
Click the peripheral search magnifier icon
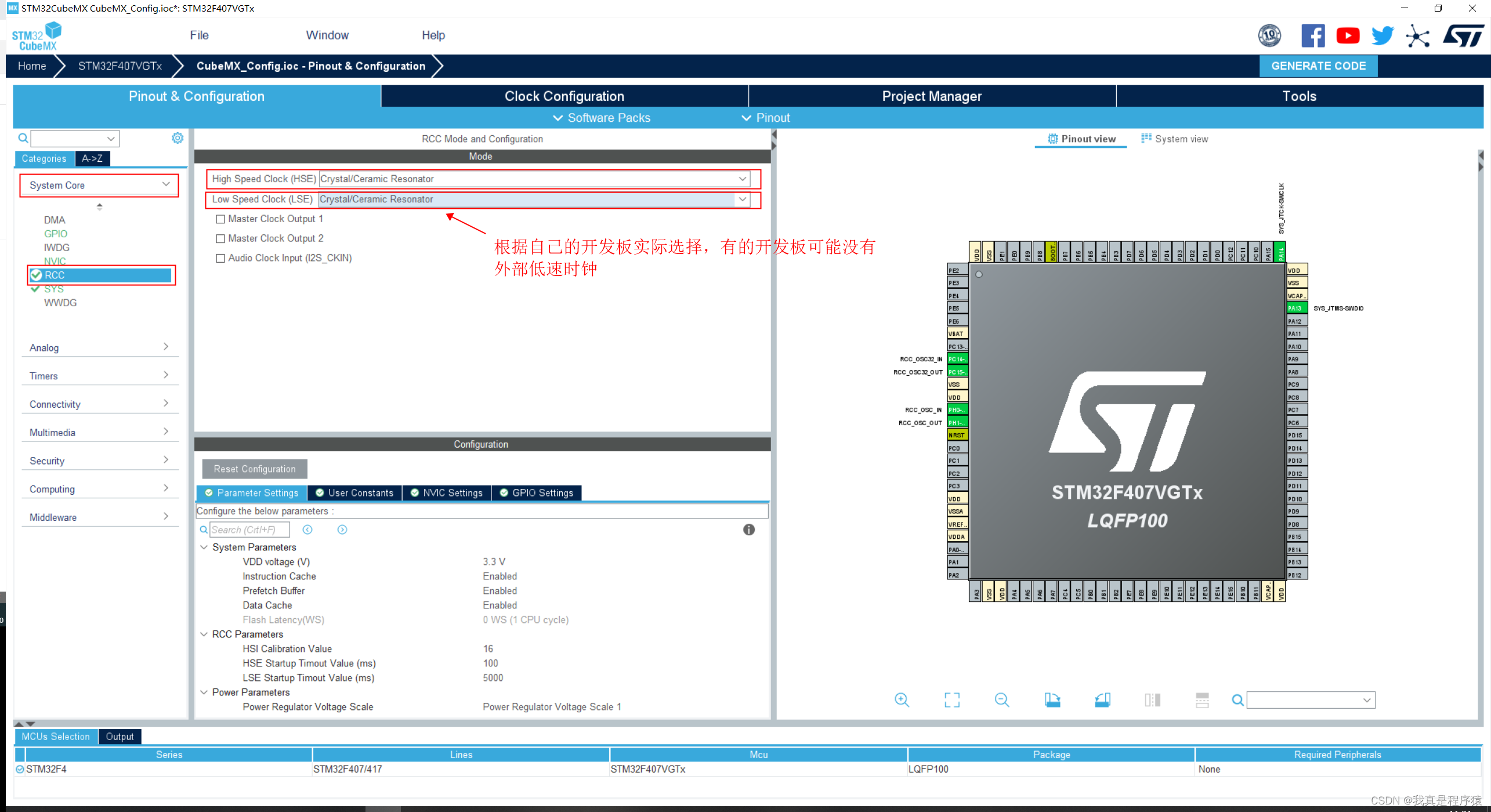(23, 138)
